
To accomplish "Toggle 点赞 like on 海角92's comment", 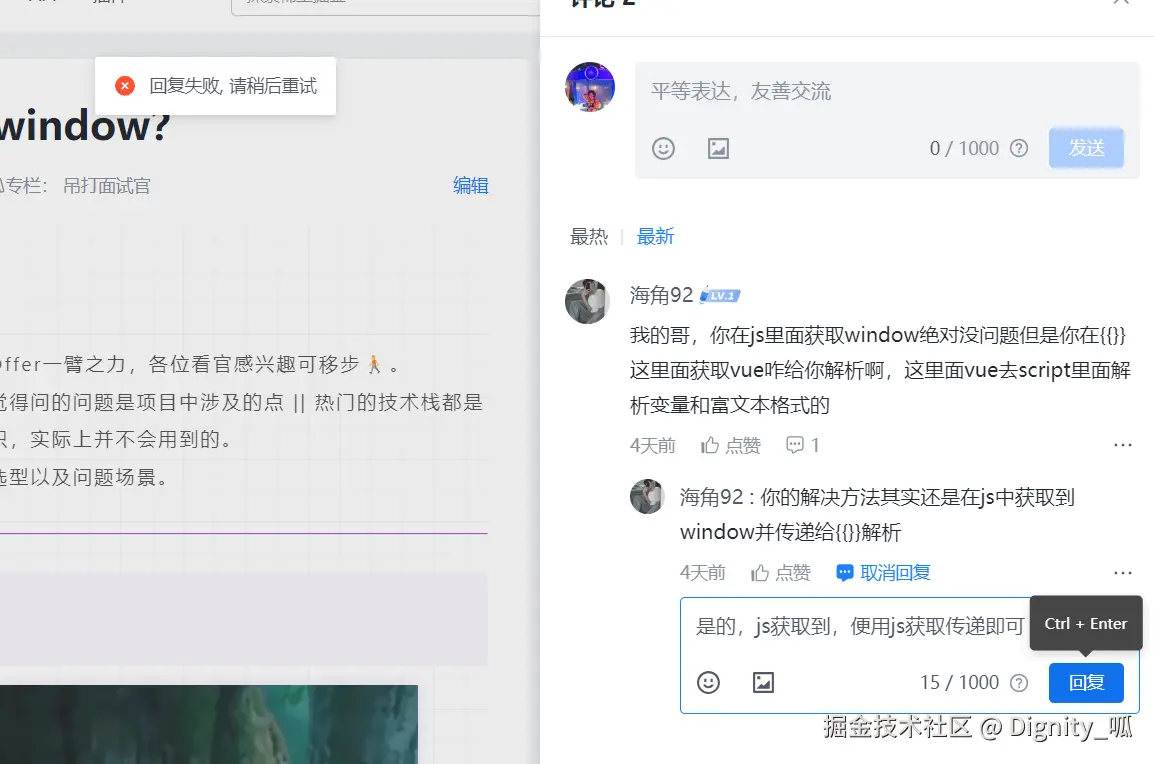I will 730,445.
